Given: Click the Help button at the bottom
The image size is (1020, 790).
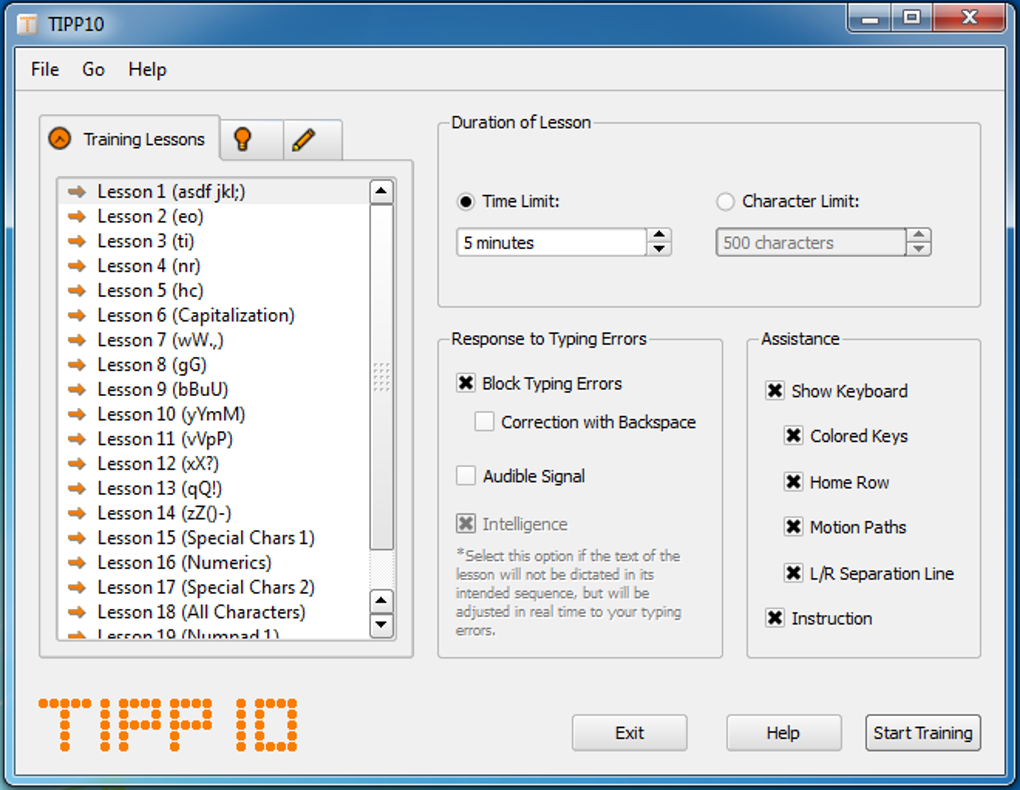Looking at the screenshot, I should pos(784,733).
